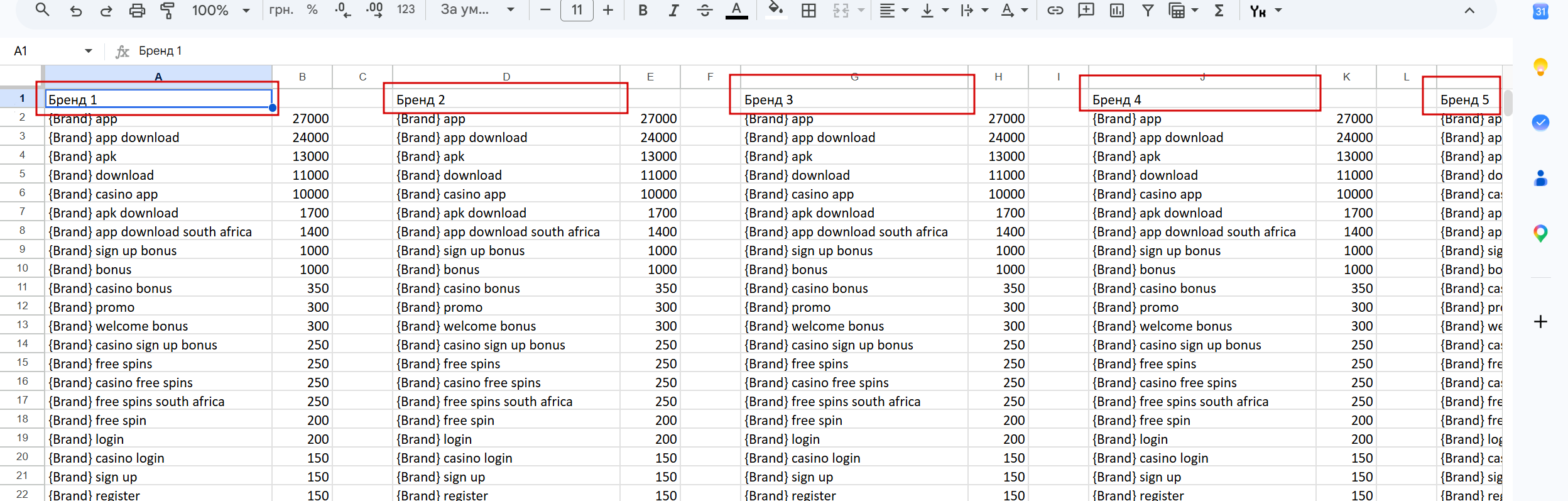Viewport: 1568px width, 501px height.
Task: Print the spreadsheet
Action: [x=137, y=10]
